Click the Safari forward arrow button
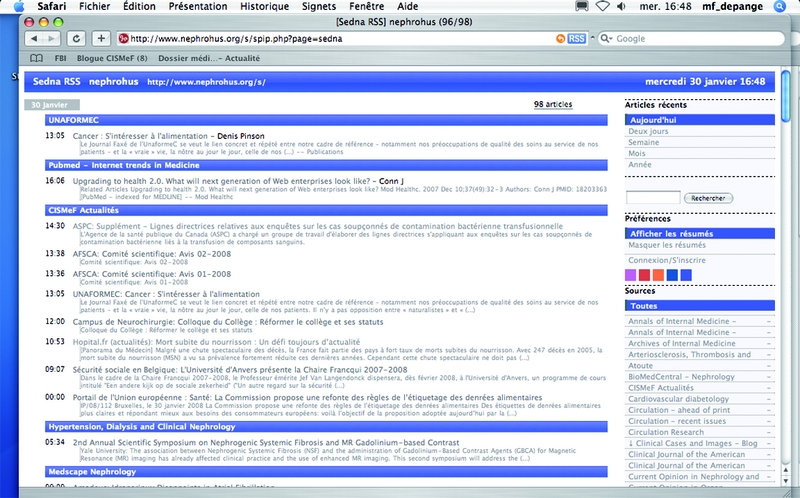The width and height of the screenshot is (800, 498). click(50, 39)
